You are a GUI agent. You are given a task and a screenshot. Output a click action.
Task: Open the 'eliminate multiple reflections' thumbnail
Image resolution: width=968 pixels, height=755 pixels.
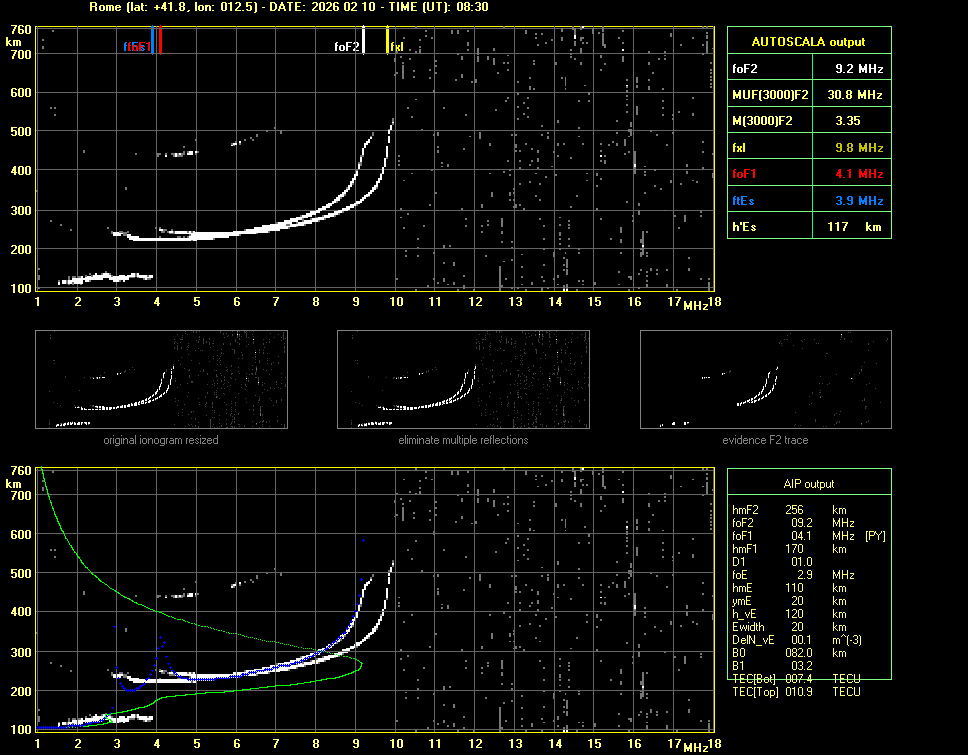(463, 379)
